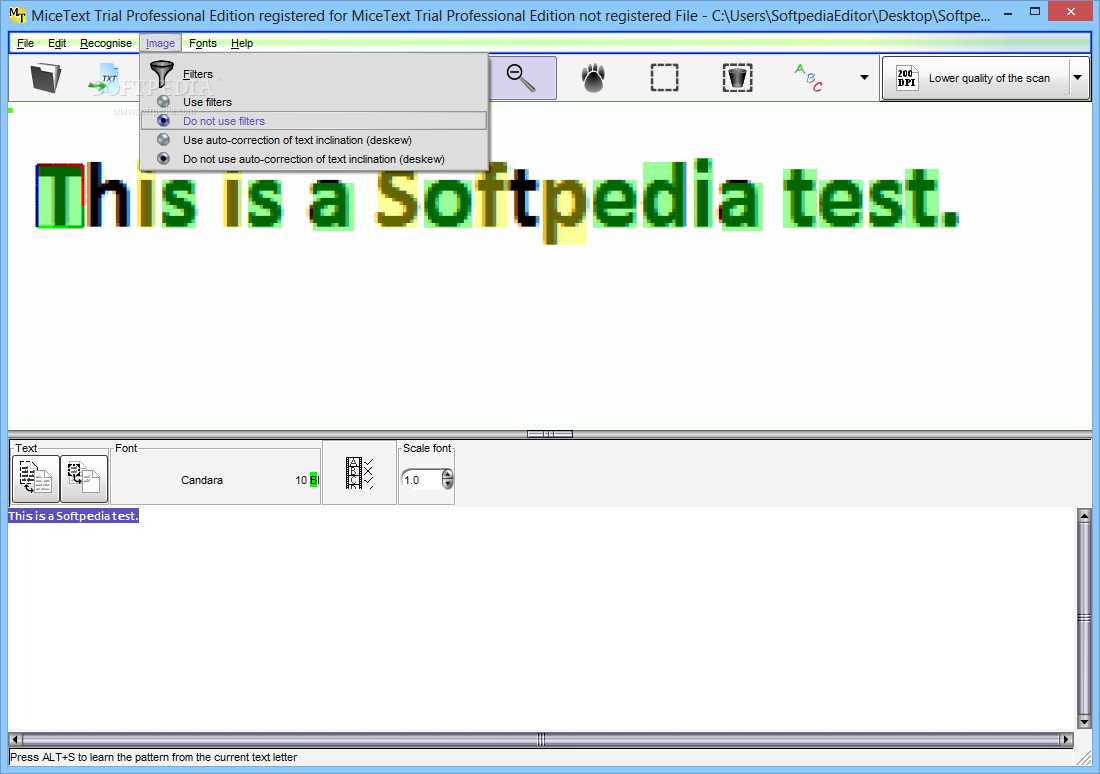Viewport: 1100px width, 774px height.
Task: Click the open file folder icon
Action: click(46, 78)
